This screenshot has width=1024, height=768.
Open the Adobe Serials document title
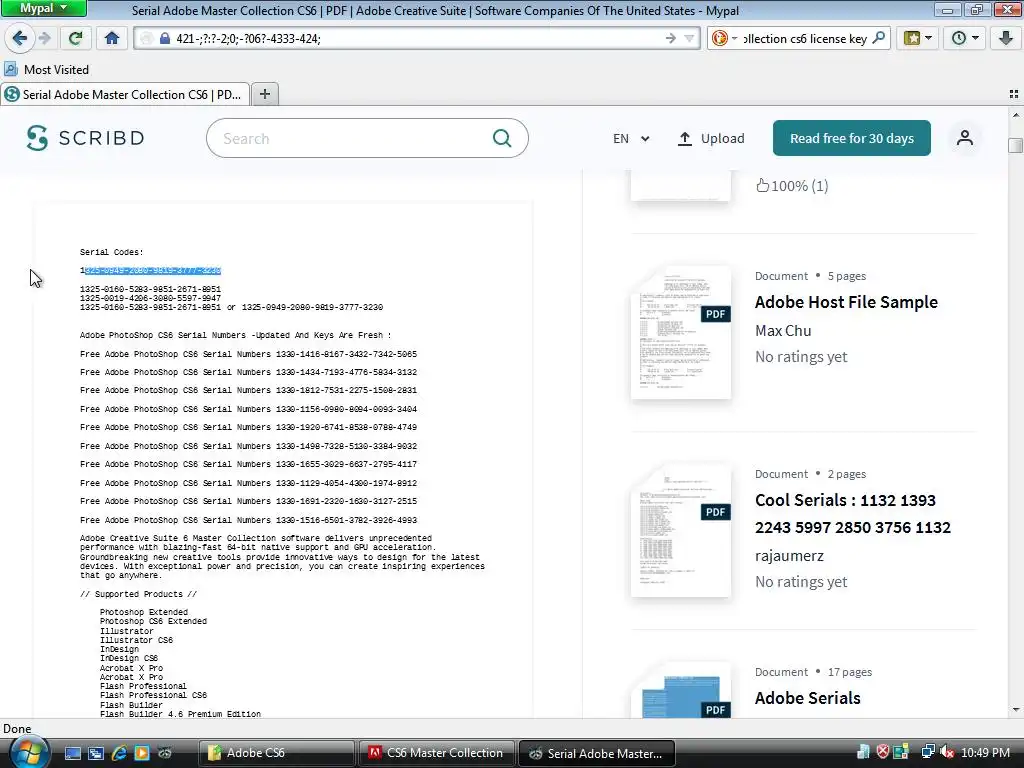[x=808, y=697]
